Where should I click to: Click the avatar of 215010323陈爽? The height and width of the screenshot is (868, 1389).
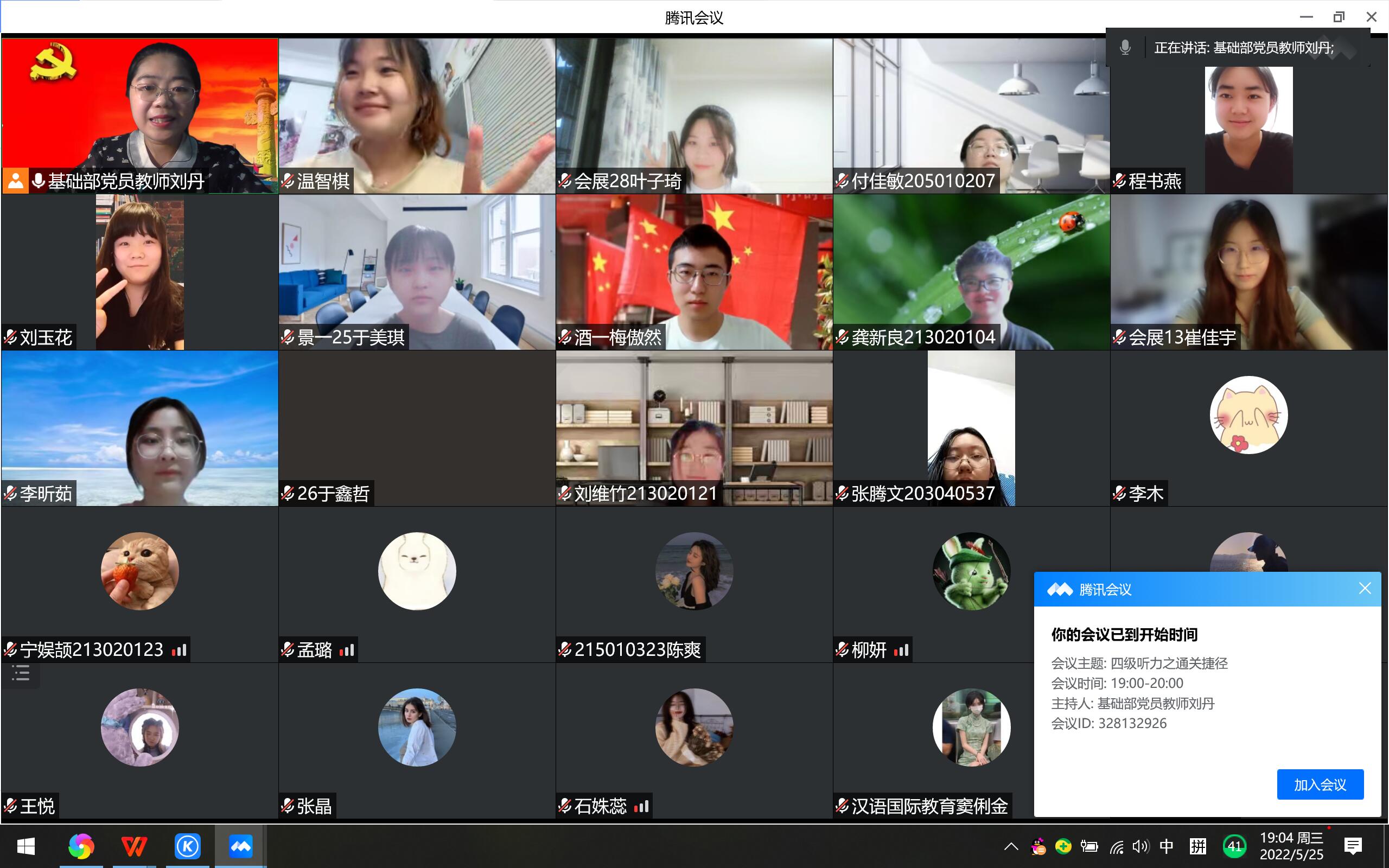click(694, 571)
